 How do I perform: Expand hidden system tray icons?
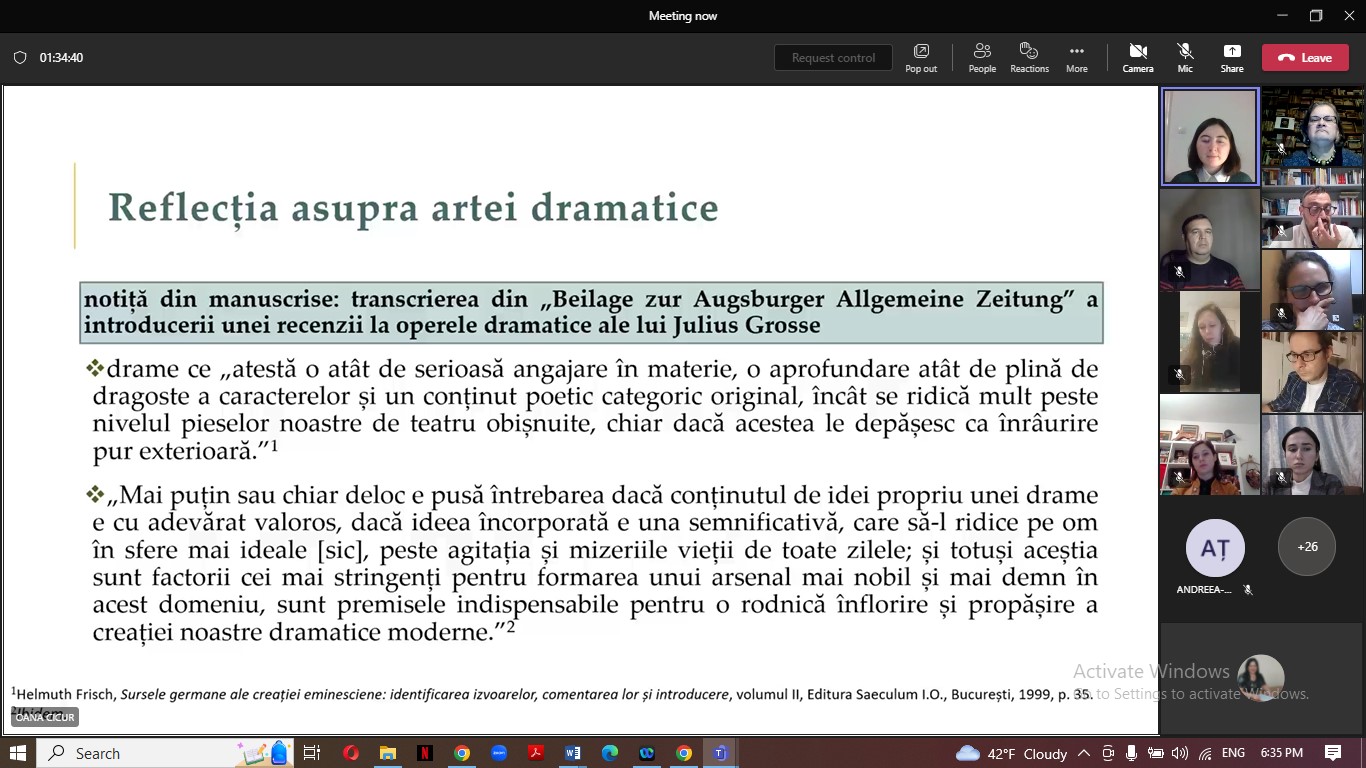coord(1084,754)
